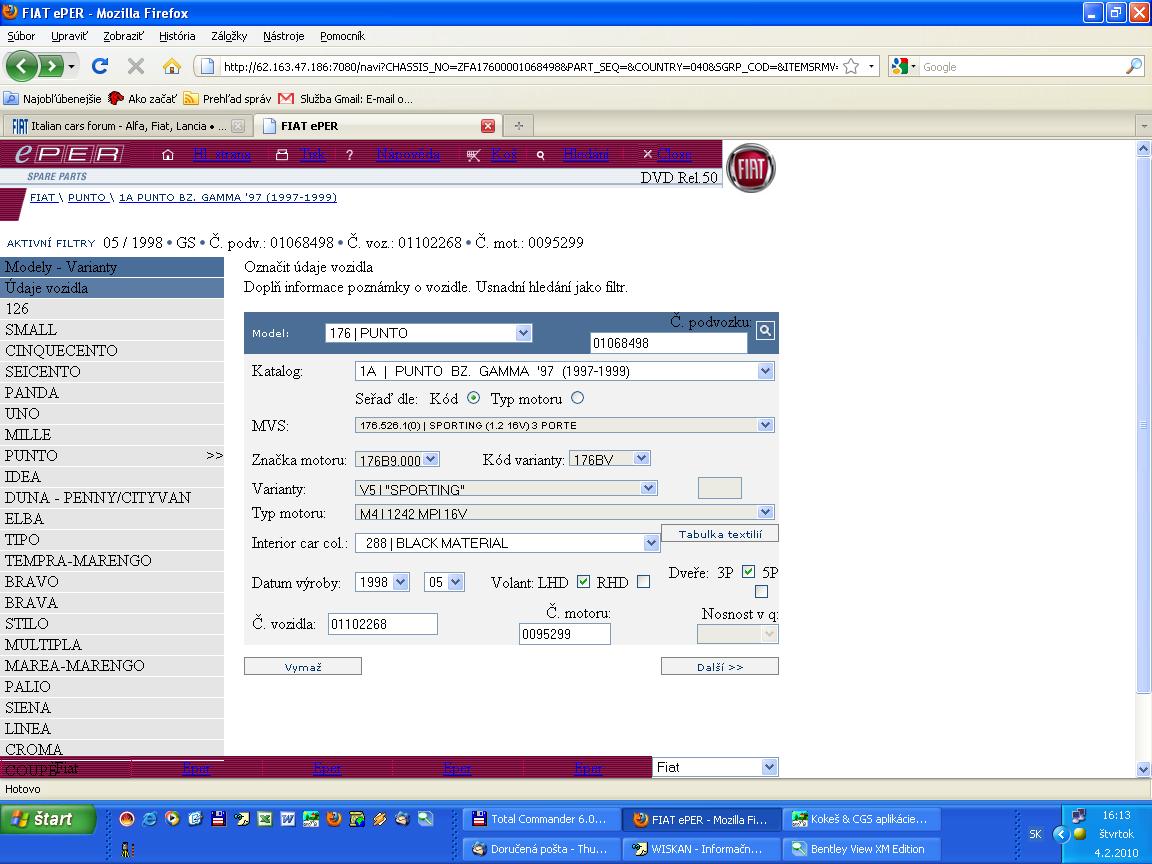The height and width of the screenshot is (864, 1152).
Task: Click the ePER home page icon
Action: click(x=168, y=155)
